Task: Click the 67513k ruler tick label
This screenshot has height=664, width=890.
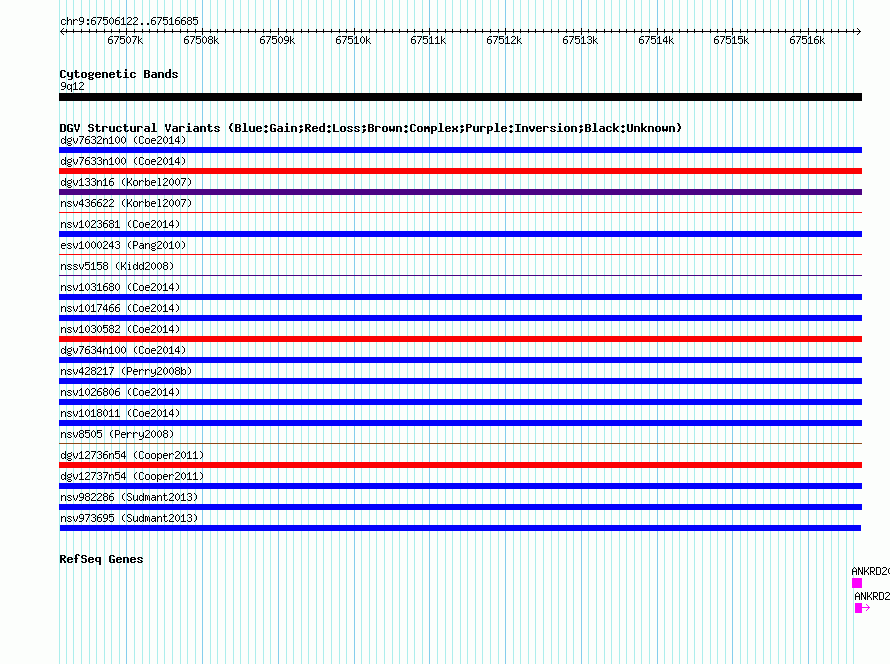Action: coord(580,40)
